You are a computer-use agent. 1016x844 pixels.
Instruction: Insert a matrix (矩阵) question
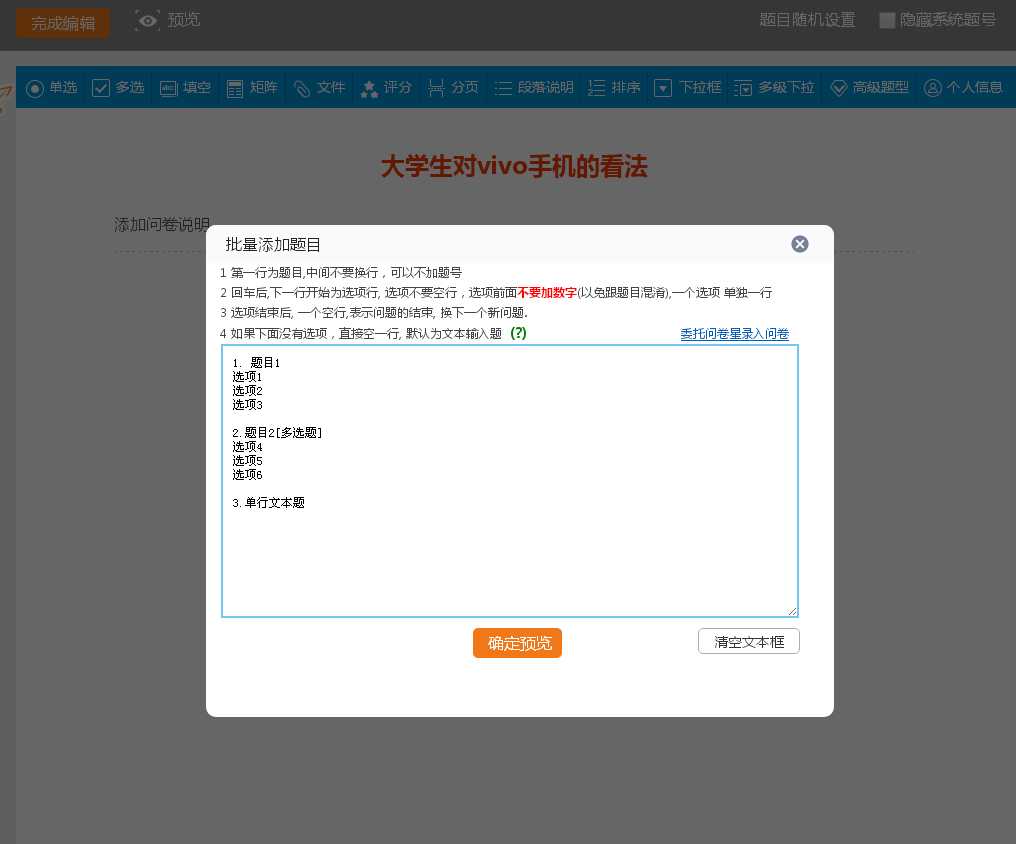click(x=252, y=87)
